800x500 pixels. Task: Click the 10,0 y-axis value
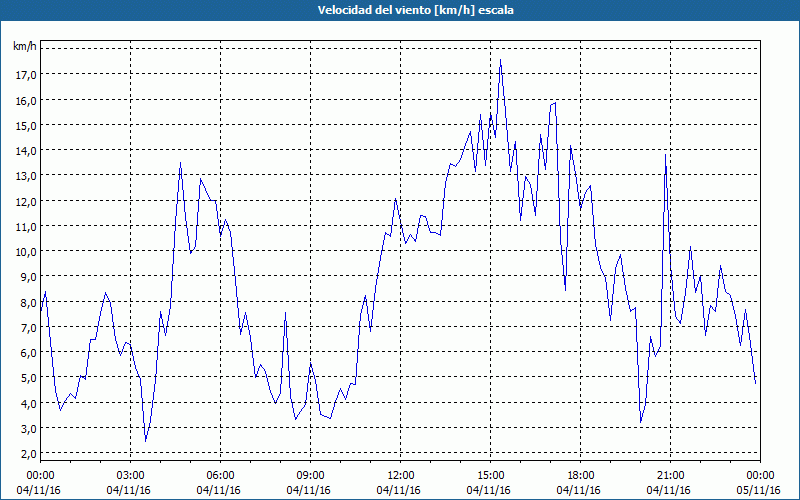[x=26, y=252]
